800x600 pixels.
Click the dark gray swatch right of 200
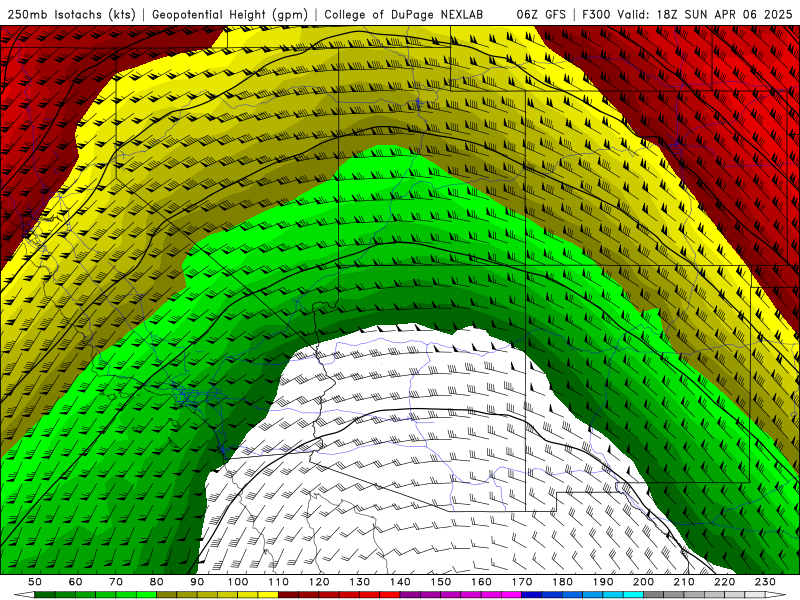(x=654, y=595)
